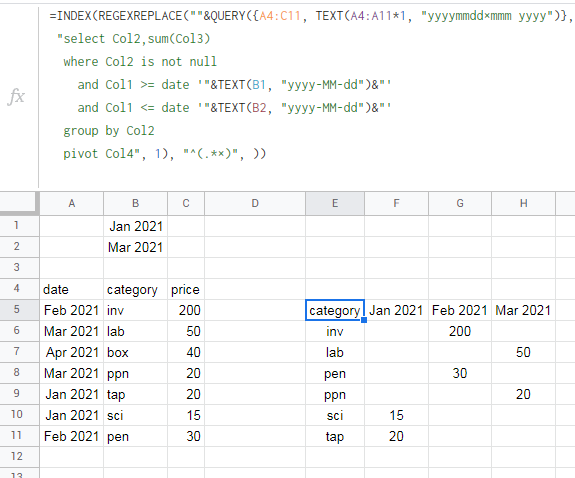Click cell E6 'inv' in pivot

335,331
